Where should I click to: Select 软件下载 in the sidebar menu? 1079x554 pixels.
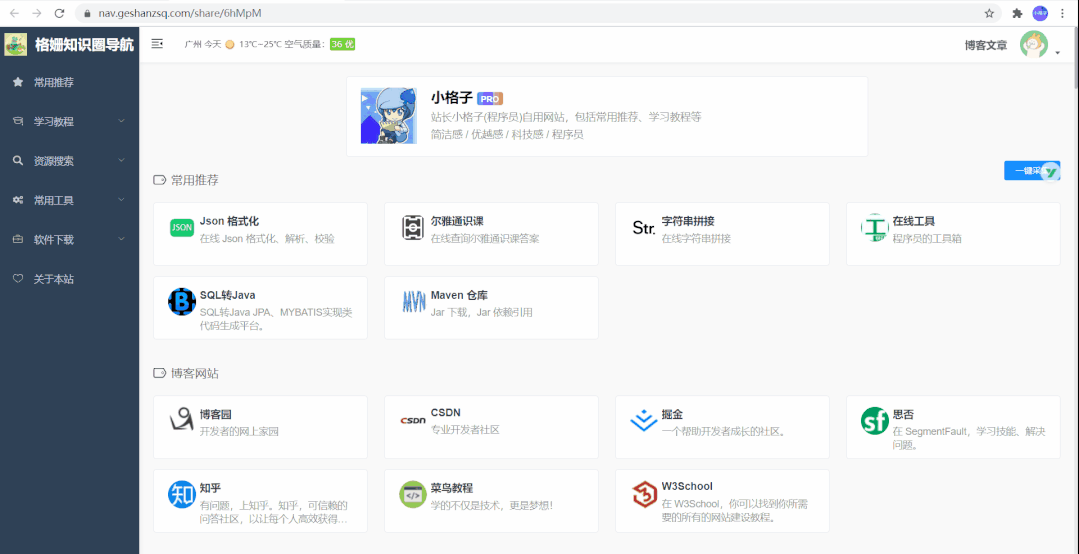point(70,239)
